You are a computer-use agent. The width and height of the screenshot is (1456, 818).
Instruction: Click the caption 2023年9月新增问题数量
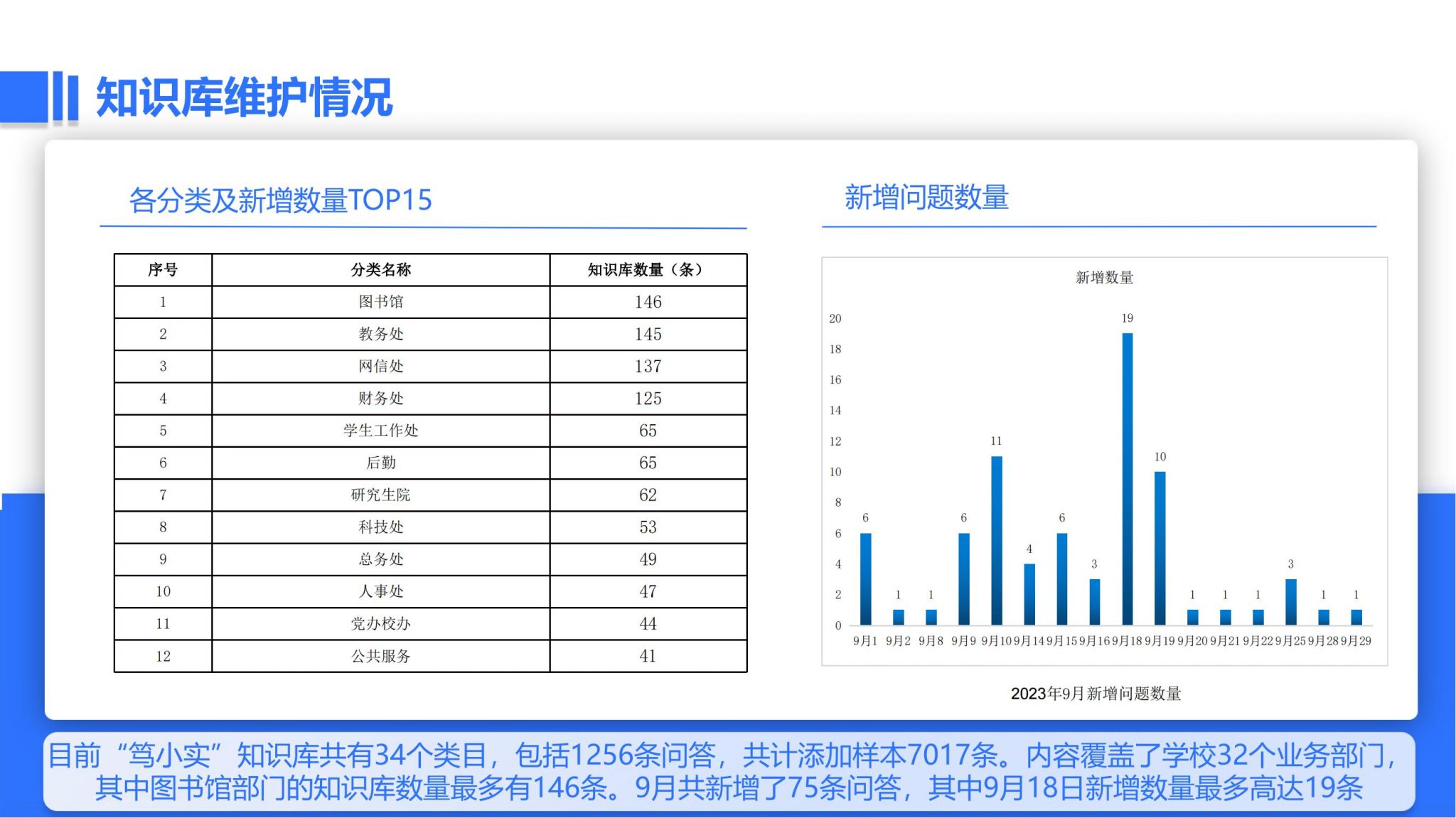click(1096, 694)
